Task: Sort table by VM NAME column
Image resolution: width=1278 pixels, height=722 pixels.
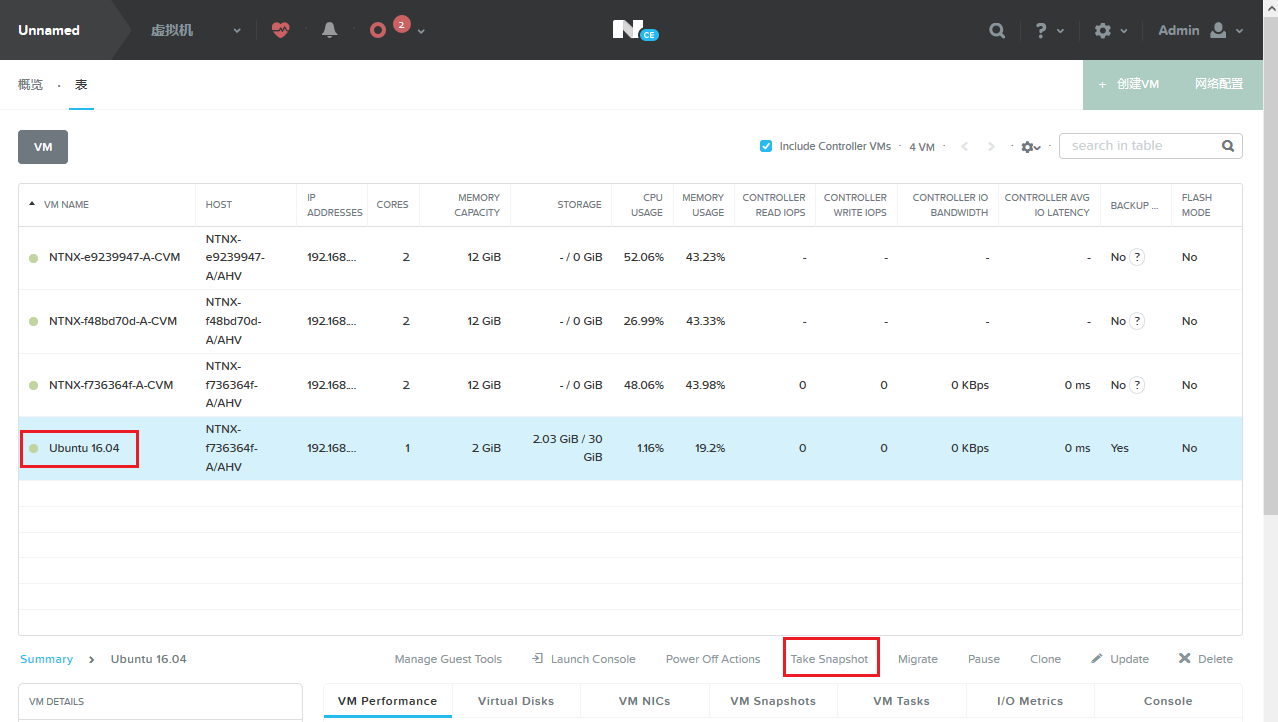Action: tap(66, 204)
